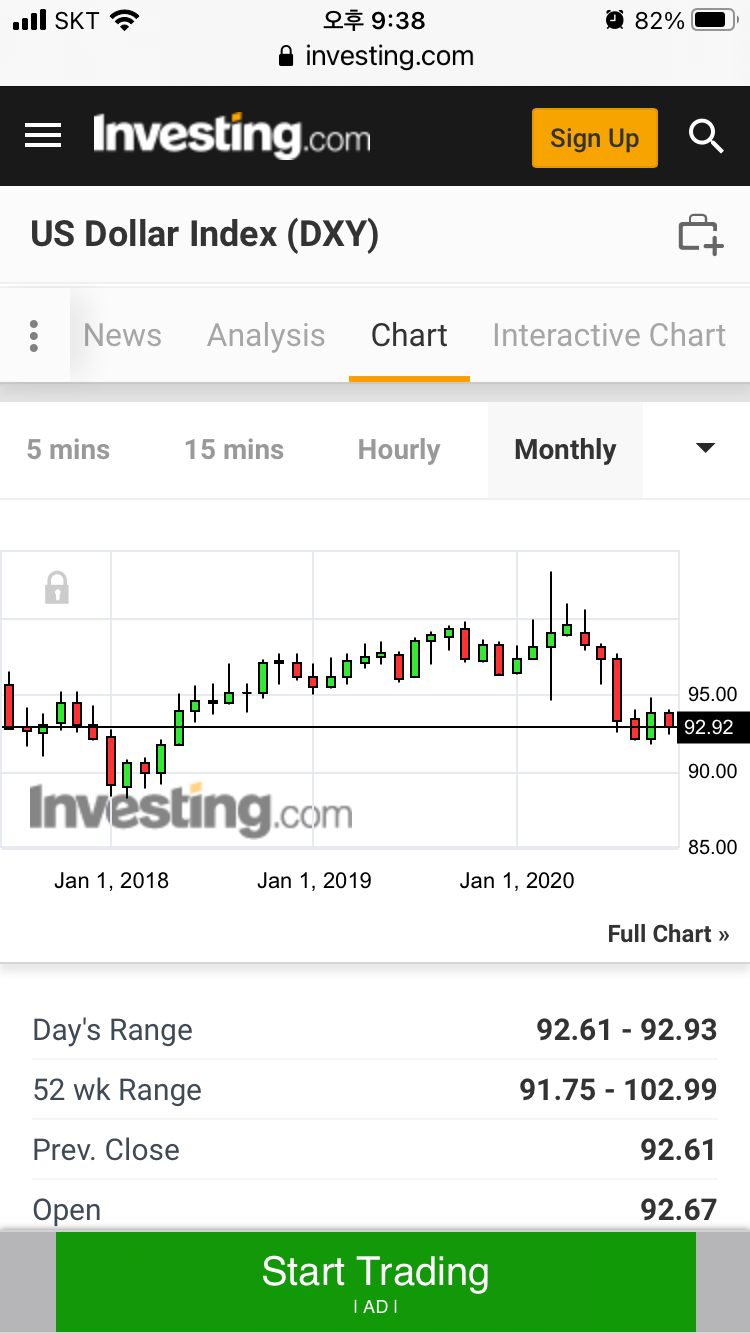
Task: Click the Jan 1, 2019 axis label
Action: 314,881
